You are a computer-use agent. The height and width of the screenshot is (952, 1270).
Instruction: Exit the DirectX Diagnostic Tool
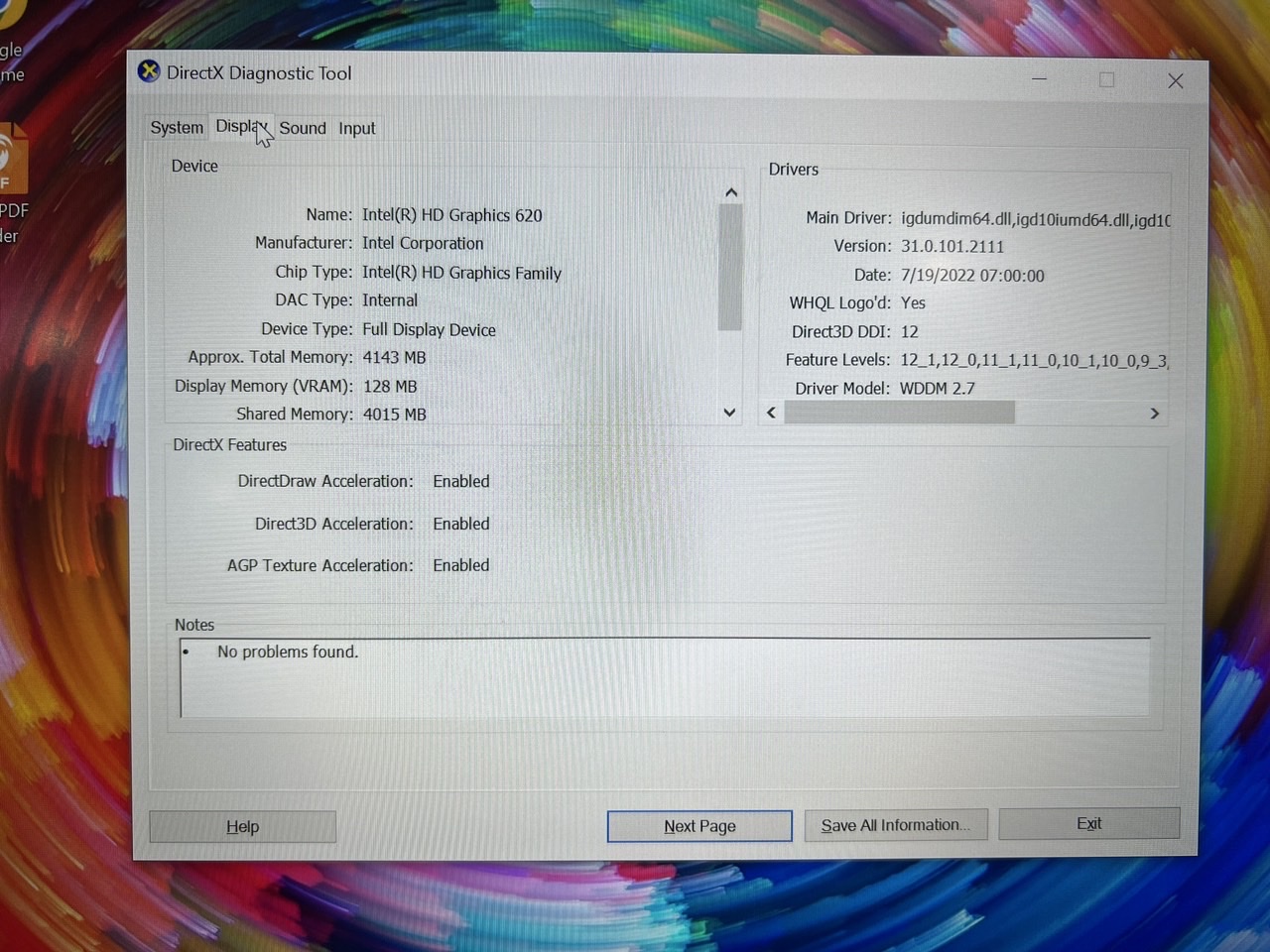tap(1089, 823)
